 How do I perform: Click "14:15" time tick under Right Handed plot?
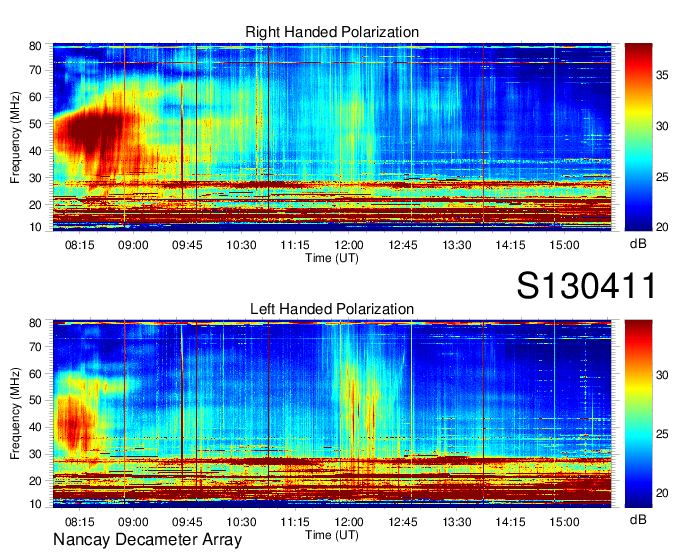[x=510, y=245]
